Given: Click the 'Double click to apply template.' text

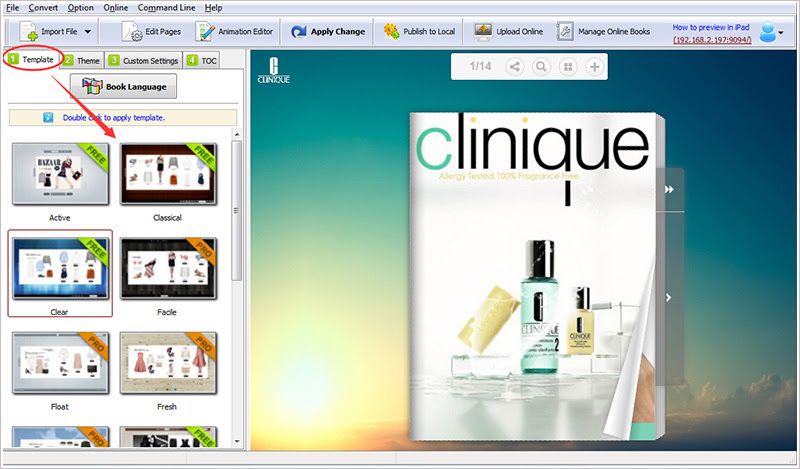Looking at the screenshot, I should pos(113,118).
